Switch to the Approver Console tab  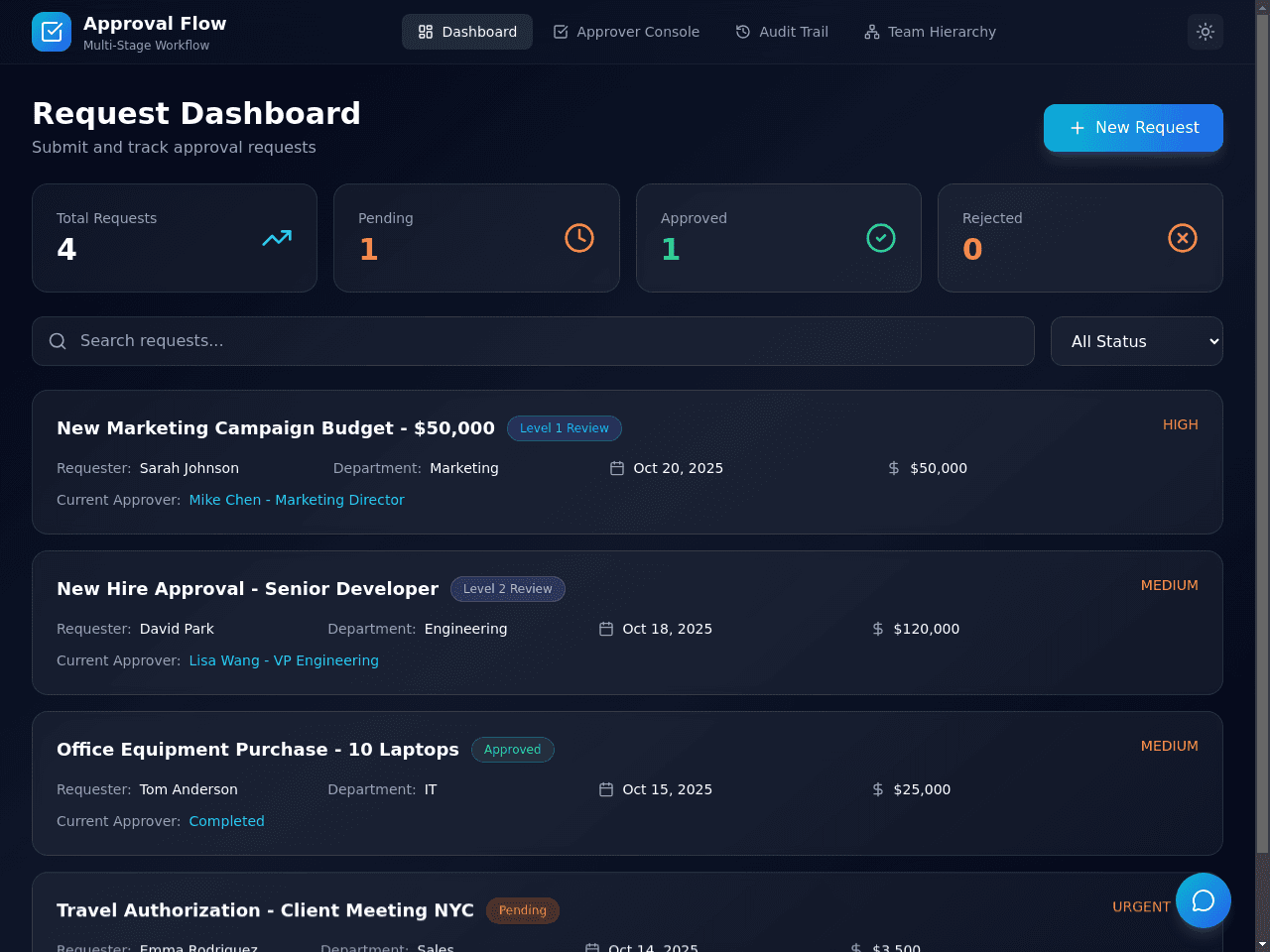click(626, 32)
